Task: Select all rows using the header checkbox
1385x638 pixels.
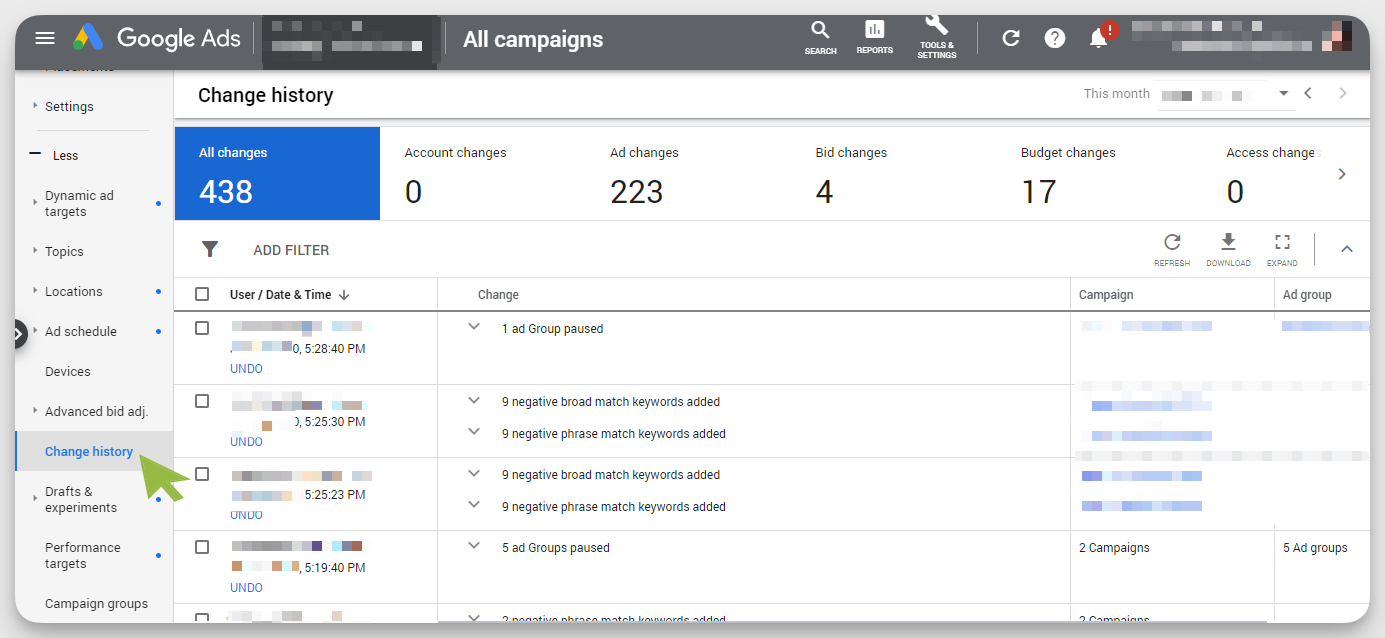Action: point(202,294)
